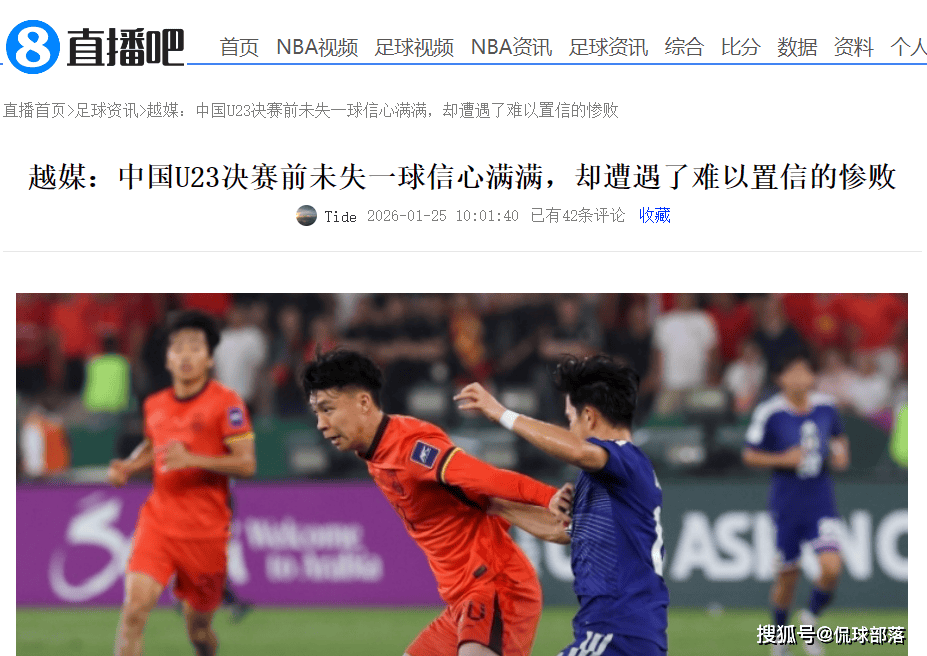The width and height of the screenshot is (927, 656).
Task: Select 综合 nav item
Action: (684, 47)
